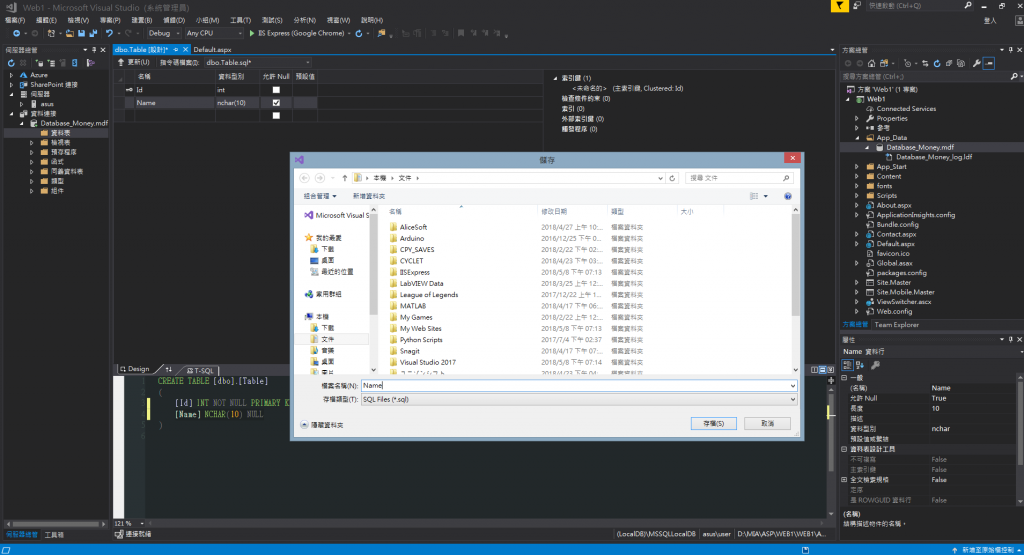Click the Server Explorer refresh icon
The height and width of the screenshot is (555, 1024).
tap(11, 63)
